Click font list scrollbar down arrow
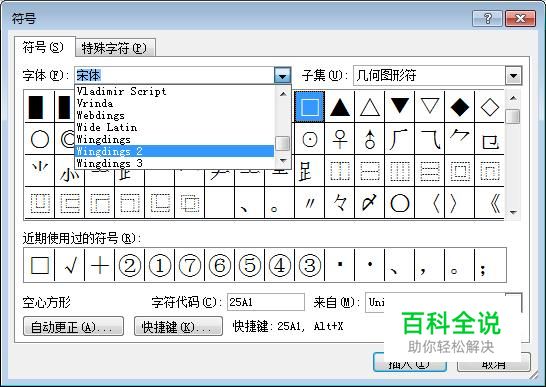Image resolution: width=546 pixels, height=387 pixels. (283, 161)
